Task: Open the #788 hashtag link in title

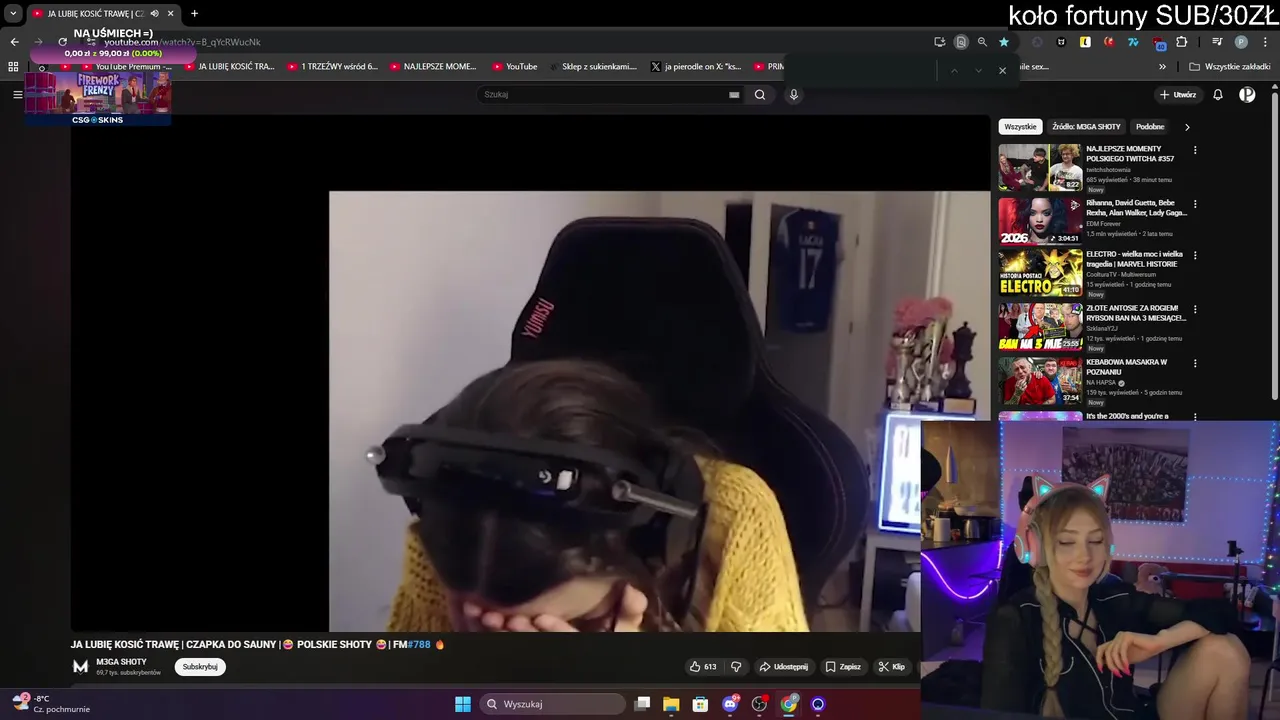Action: pyautogui.click(x=419, y=645)
